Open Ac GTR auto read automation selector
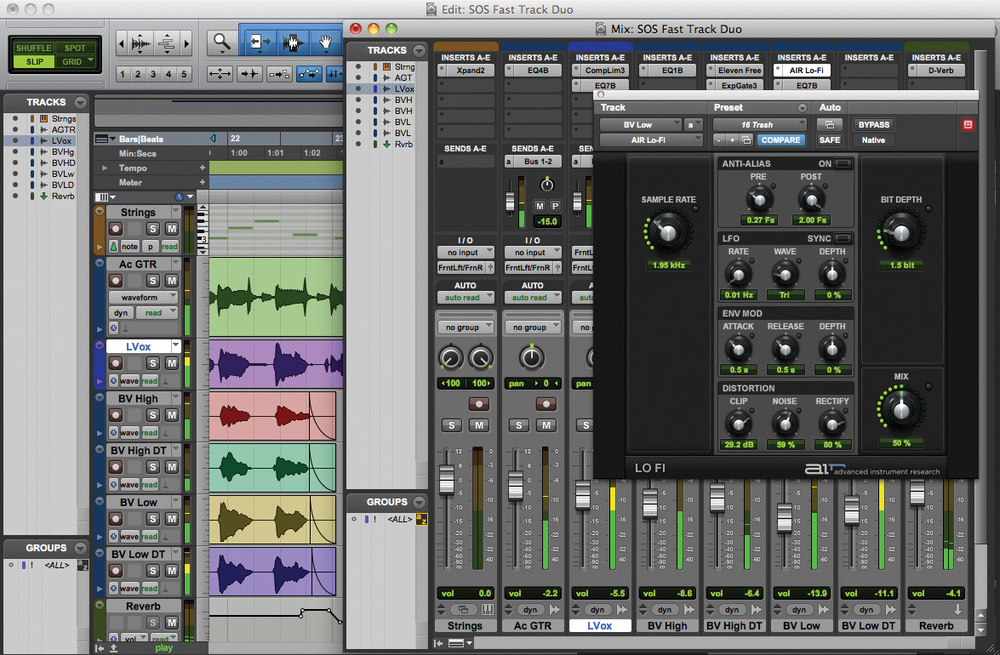 point(533,298)
